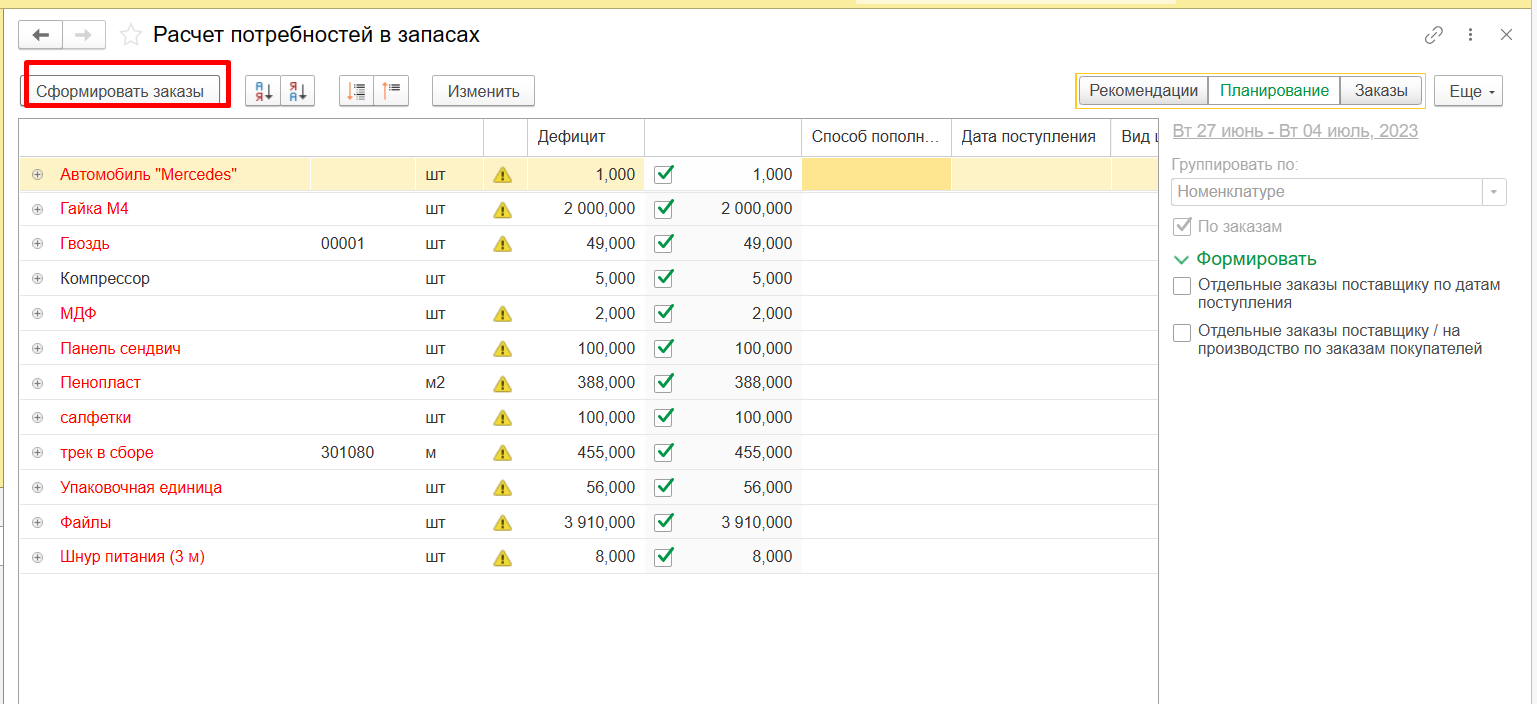
Task: Expand the Гайка М4 row
Action: tap(38, 209)
